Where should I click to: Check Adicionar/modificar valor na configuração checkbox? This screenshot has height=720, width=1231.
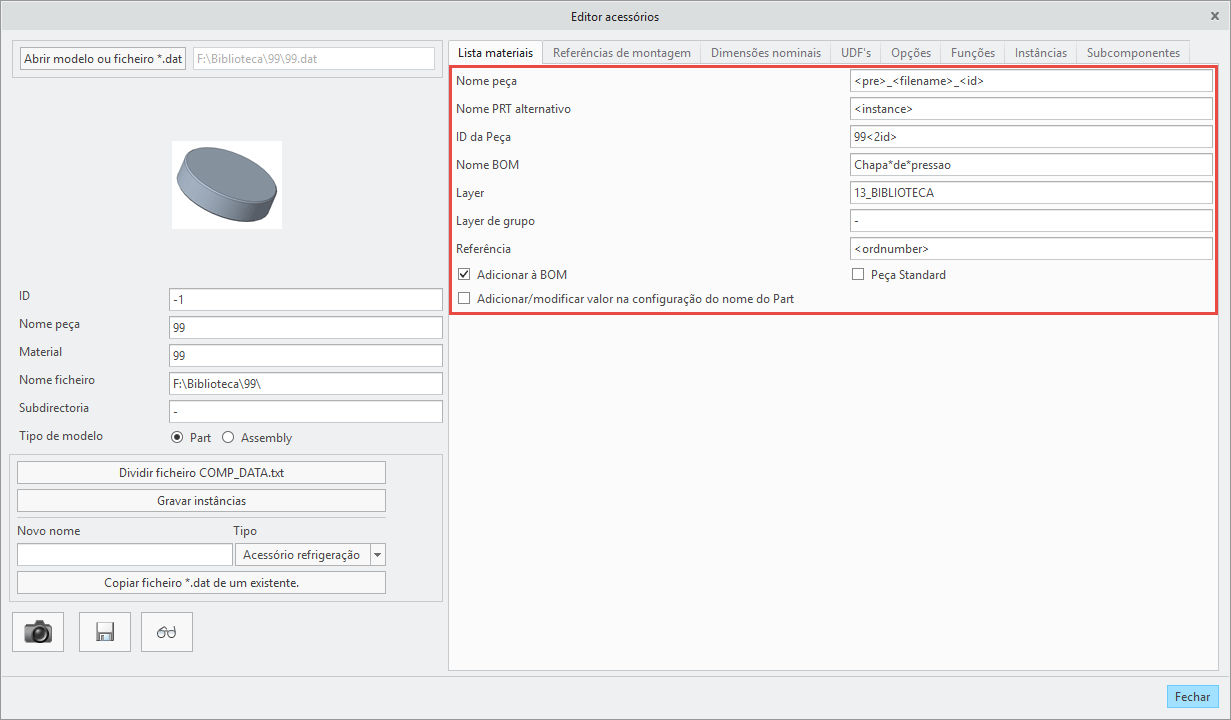pos(464,298)
